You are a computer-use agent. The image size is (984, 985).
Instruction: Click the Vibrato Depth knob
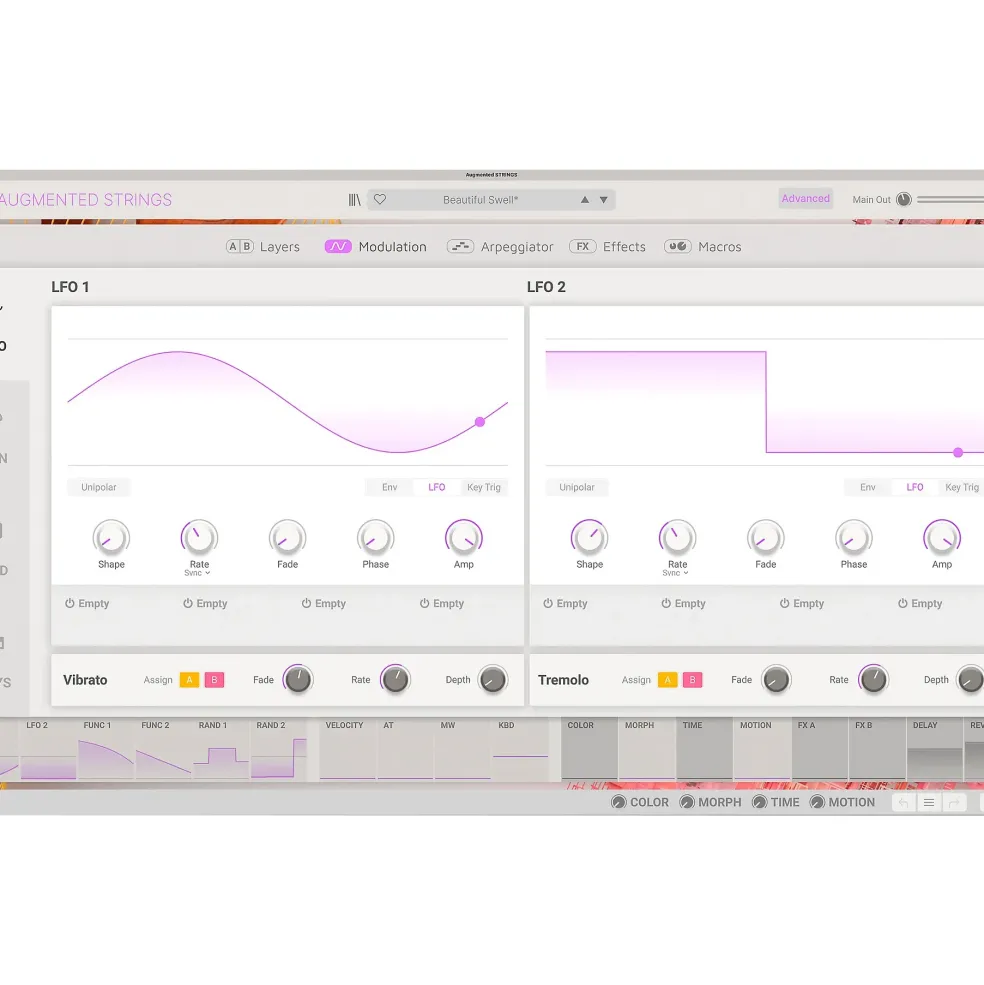[493, 680]
